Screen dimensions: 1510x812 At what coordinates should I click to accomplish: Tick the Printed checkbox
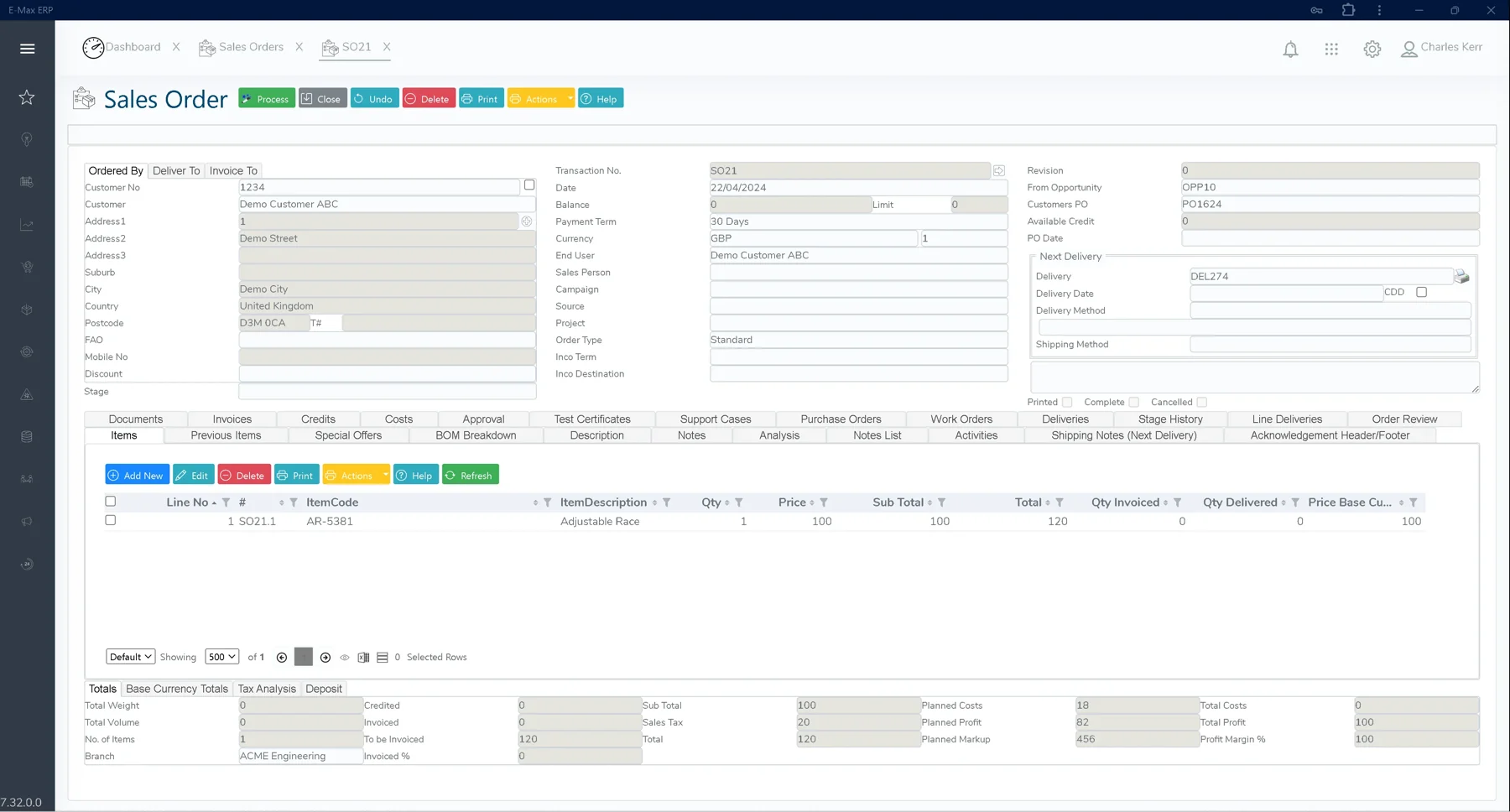(x=1067, y=402)
